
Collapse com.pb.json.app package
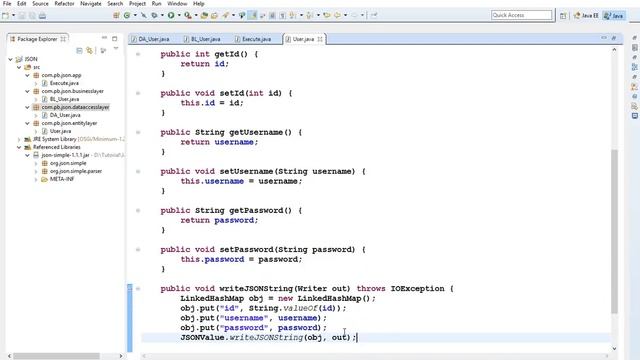[27, 76]
